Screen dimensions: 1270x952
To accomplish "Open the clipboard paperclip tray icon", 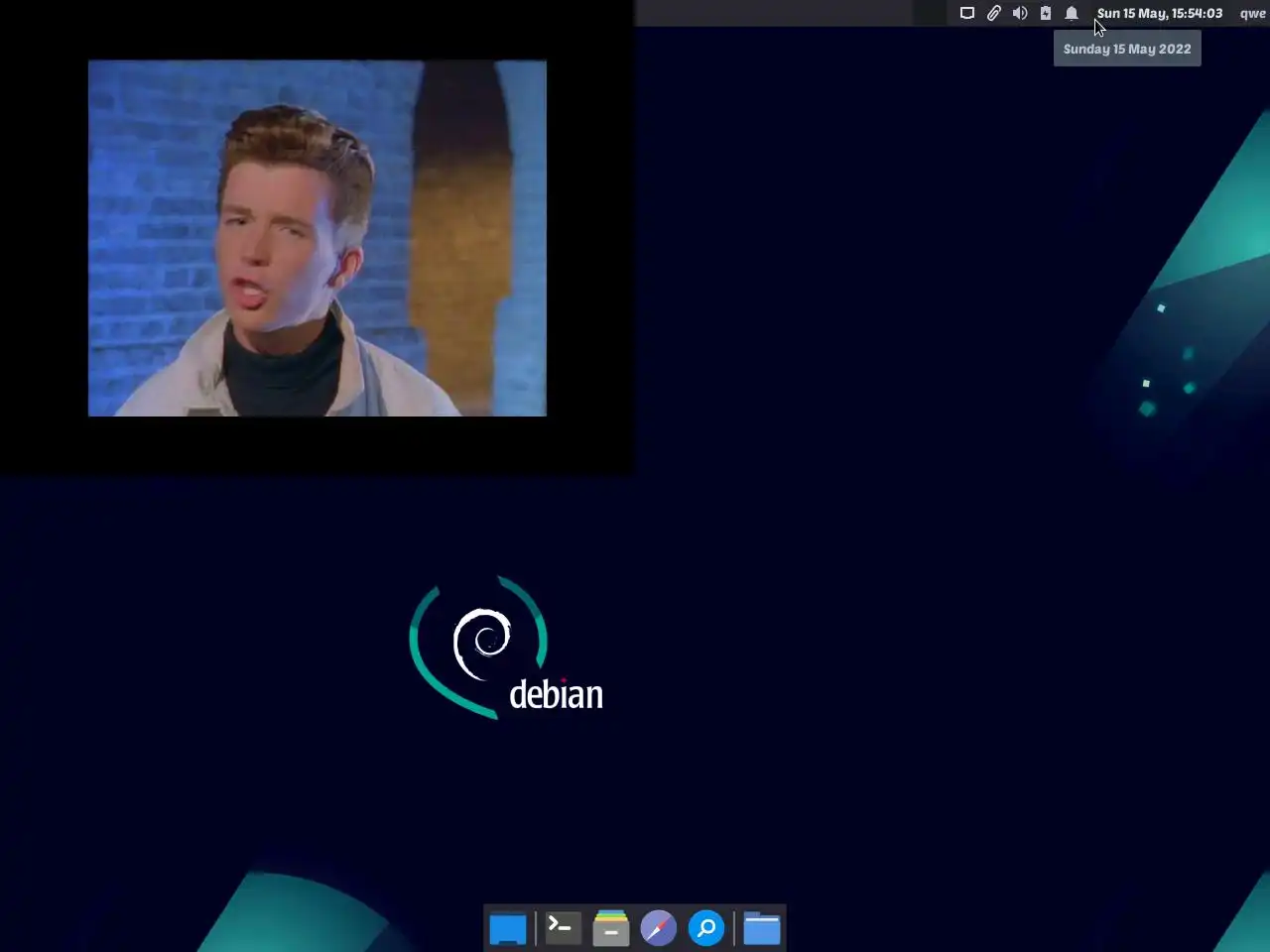I will tap(993, 13).
